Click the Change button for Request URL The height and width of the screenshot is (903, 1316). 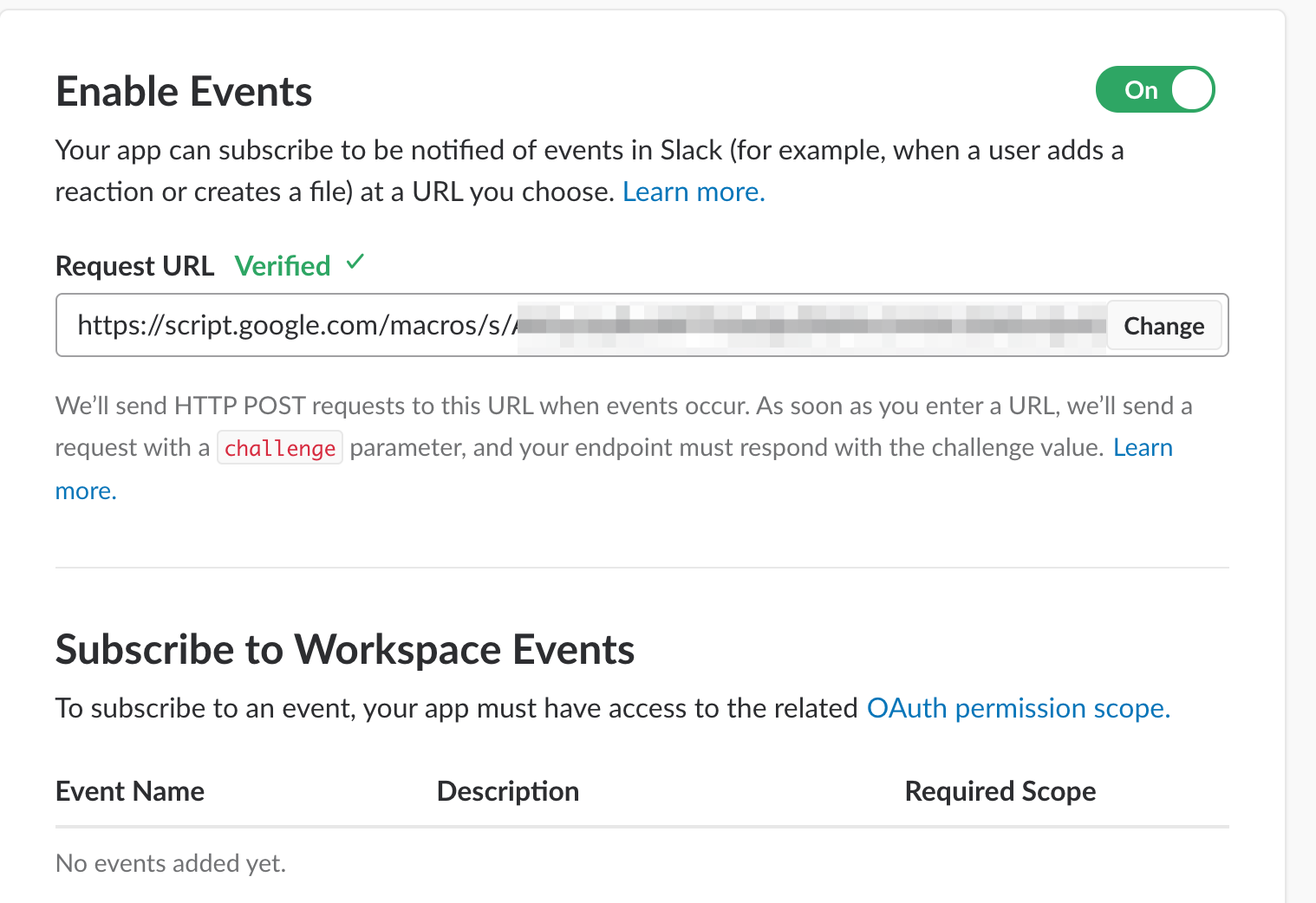coord(1163,326)
